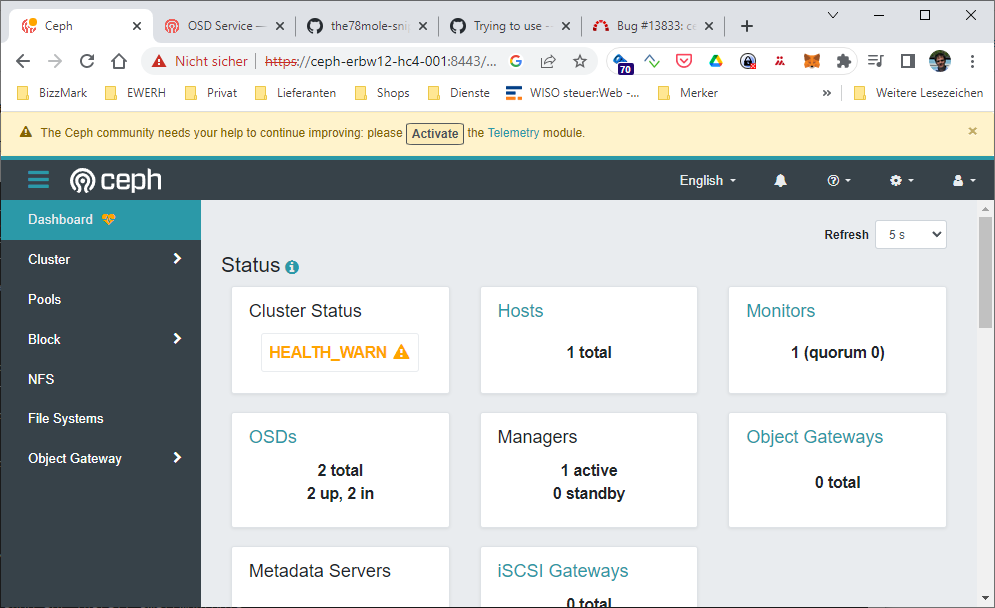Screen dimensions: 995x608
Task: Switch to the Trying to use tab
Action: click(510, 26)
